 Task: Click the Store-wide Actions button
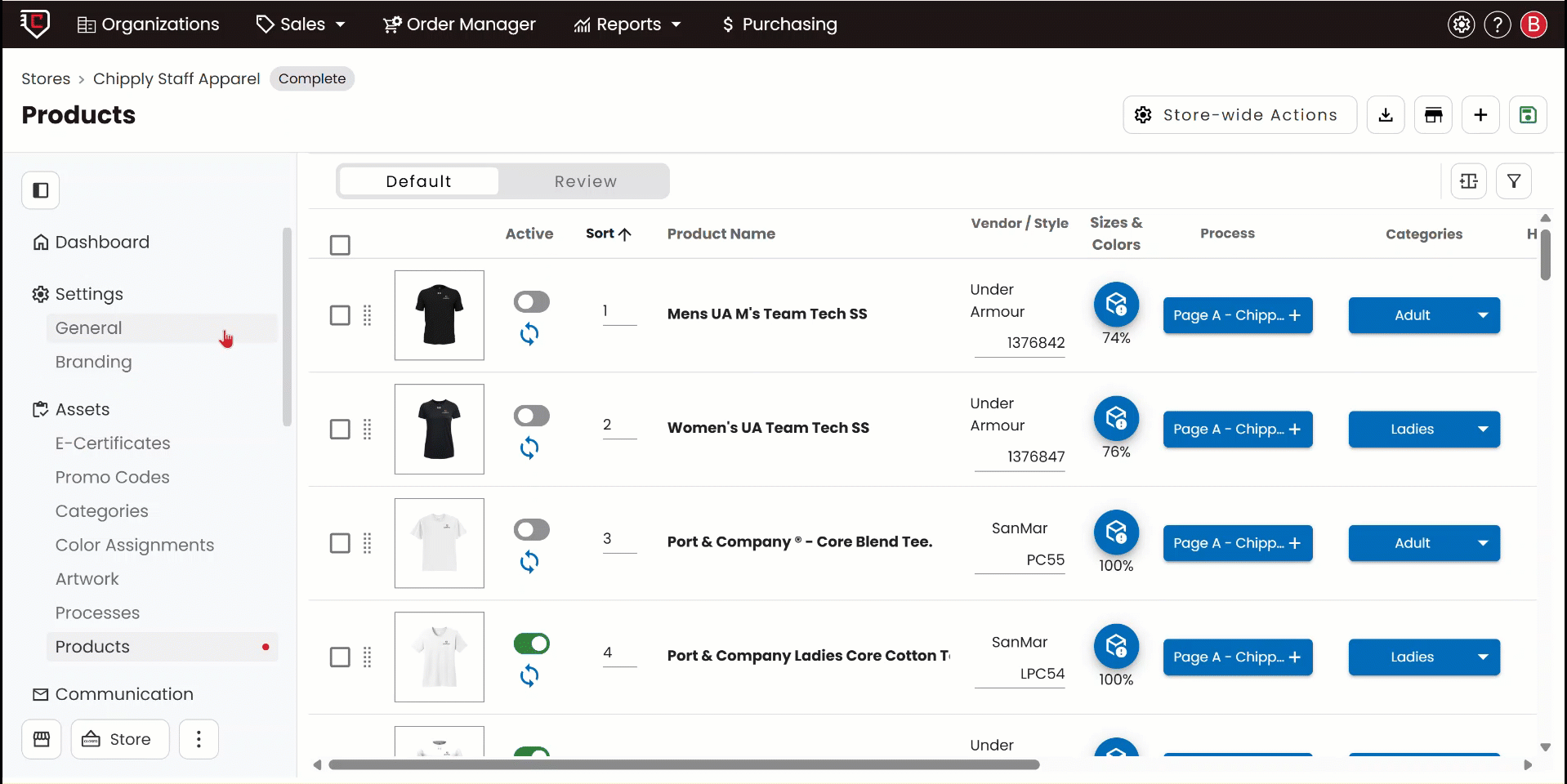[x=1239, y=115]
